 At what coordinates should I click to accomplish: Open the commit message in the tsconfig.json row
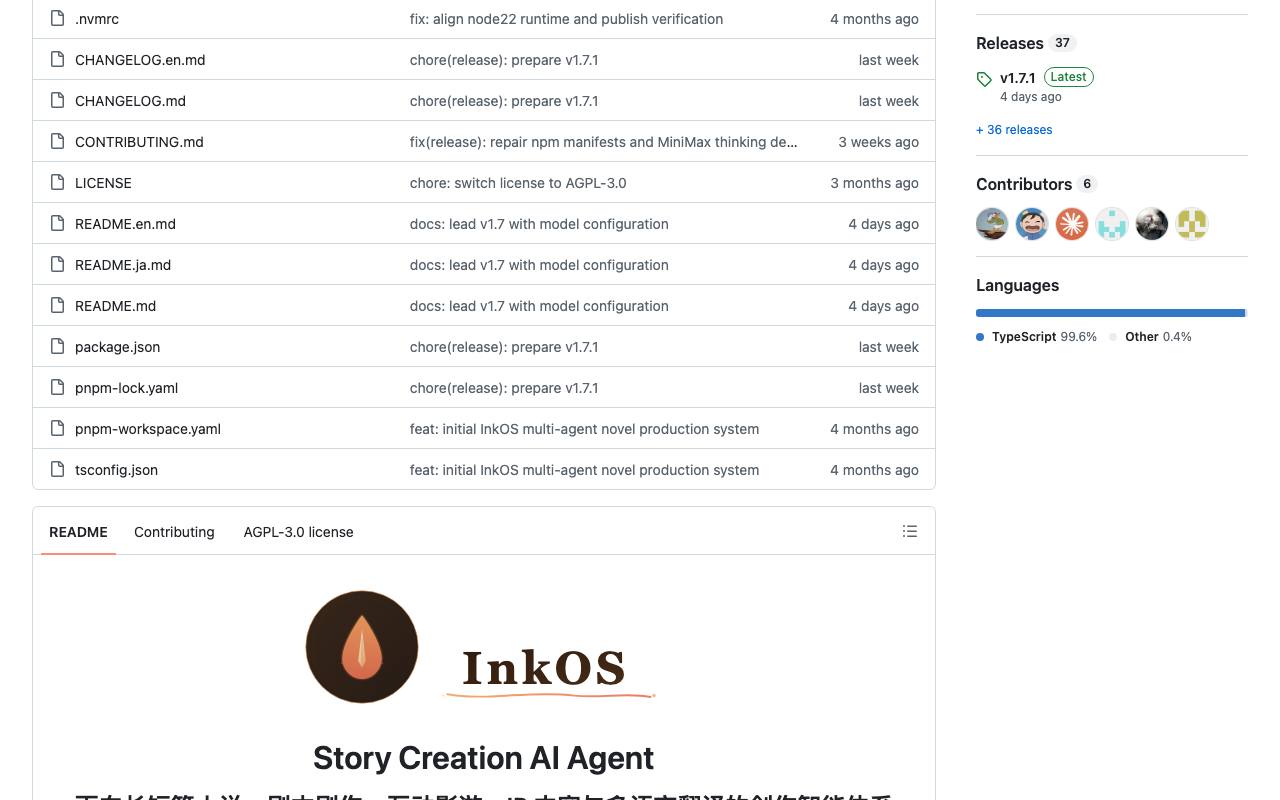point(584,470)
